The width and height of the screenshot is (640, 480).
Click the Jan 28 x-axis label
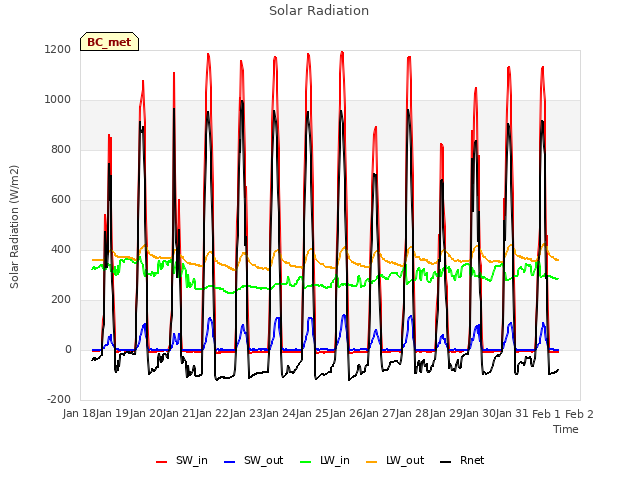point(412,413)
